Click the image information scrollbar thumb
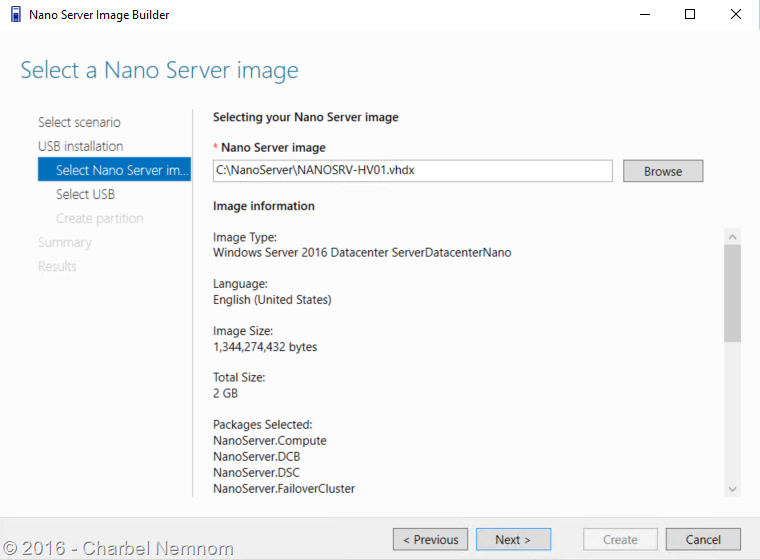Viewport: 760px width, 560px height. 732,293
